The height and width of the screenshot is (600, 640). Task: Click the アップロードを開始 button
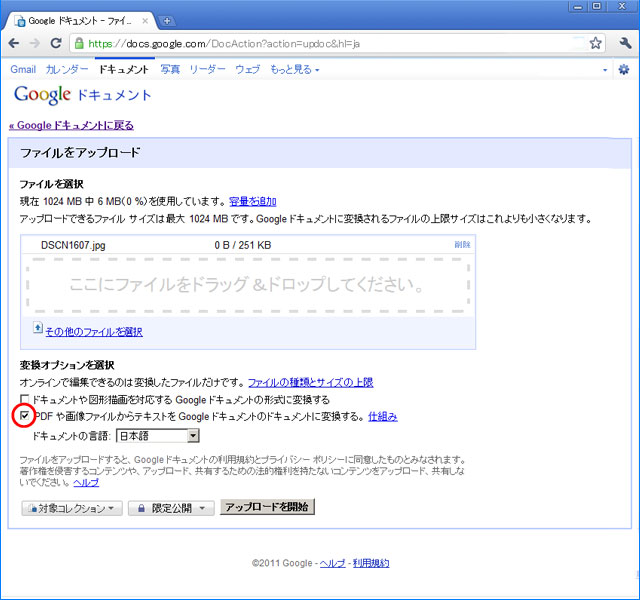[267, 507]
